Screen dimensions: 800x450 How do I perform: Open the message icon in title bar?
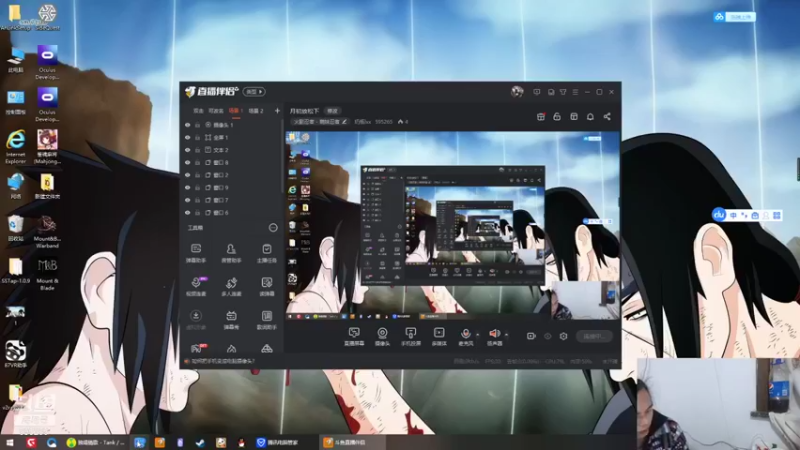537,92
